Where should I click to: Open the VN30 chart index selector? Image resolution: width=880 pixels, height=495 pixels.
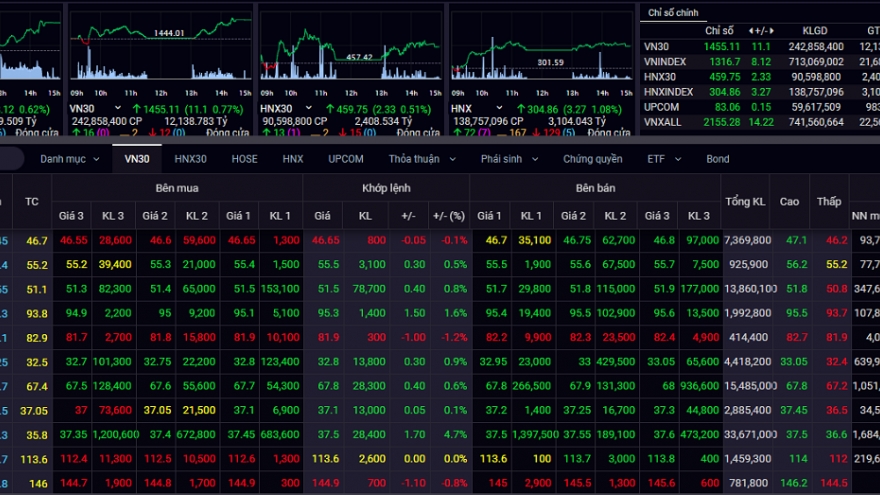click(95, 108)
